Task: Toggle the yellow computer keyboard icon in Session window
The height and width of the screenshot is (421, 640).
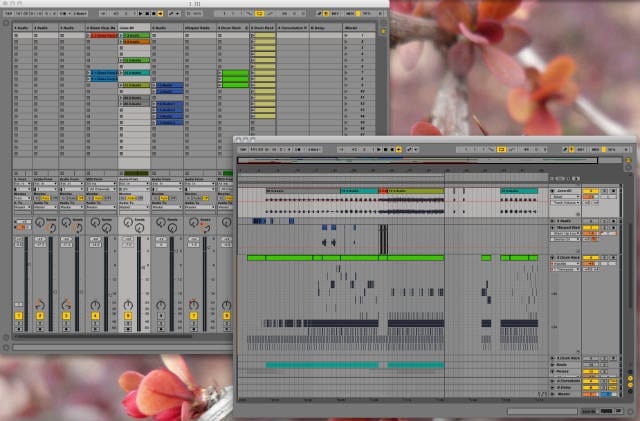Action: pyautogui.click(x=326, y=13)
